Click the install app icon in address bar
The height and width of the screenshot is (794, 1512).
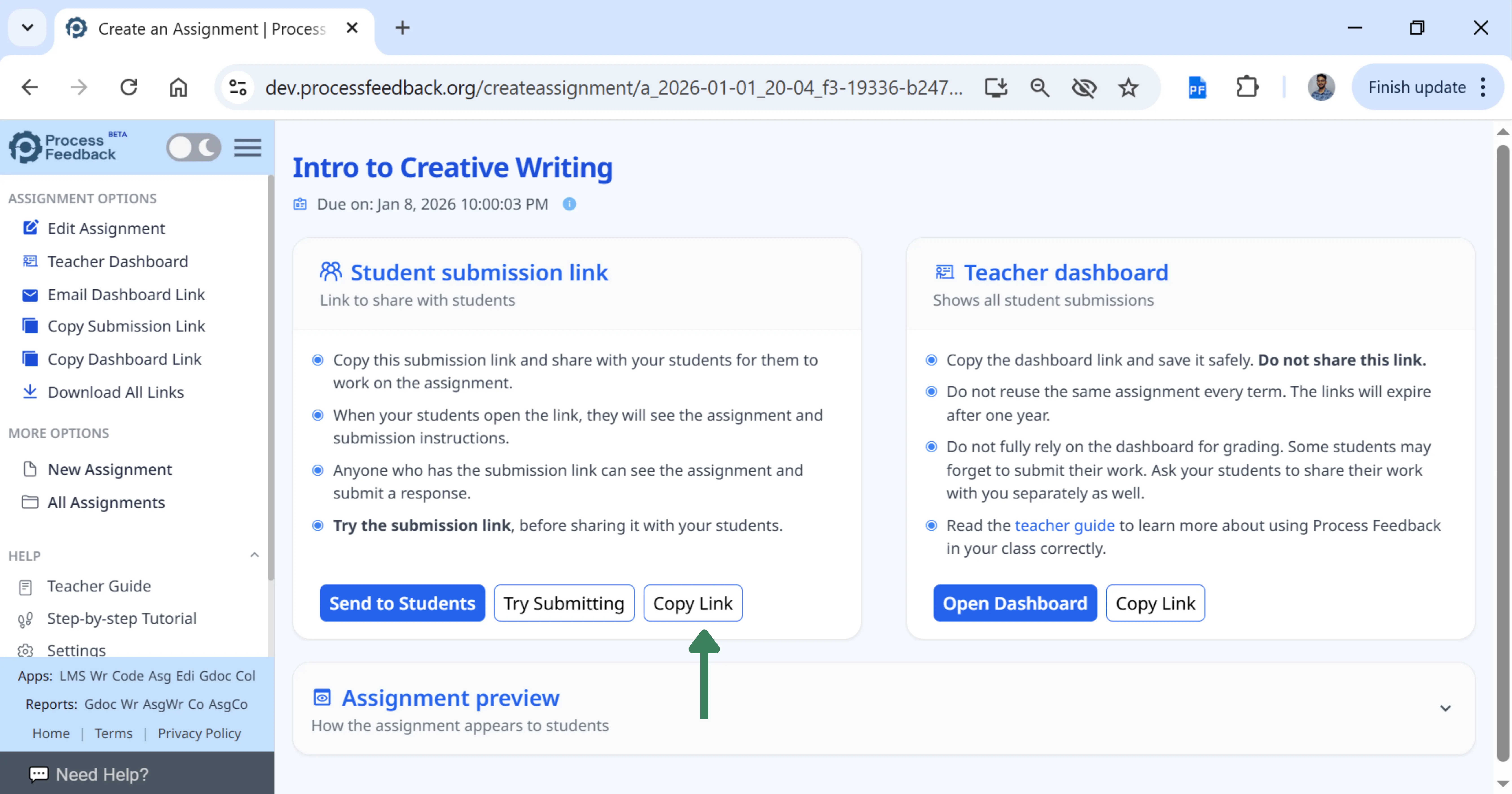(996, 88)
